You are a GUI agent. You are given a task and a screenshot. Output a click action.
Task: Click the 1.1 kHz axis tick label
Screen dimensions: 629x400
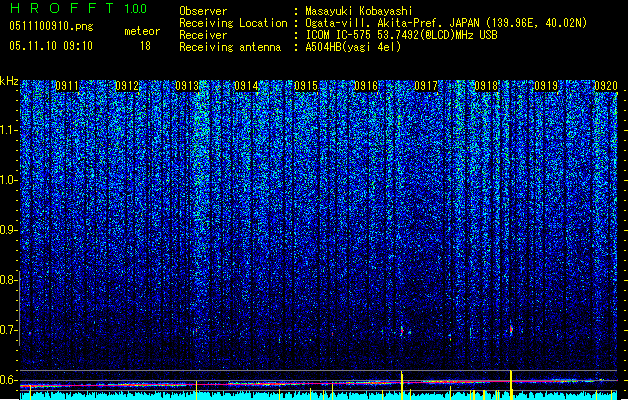8,130
